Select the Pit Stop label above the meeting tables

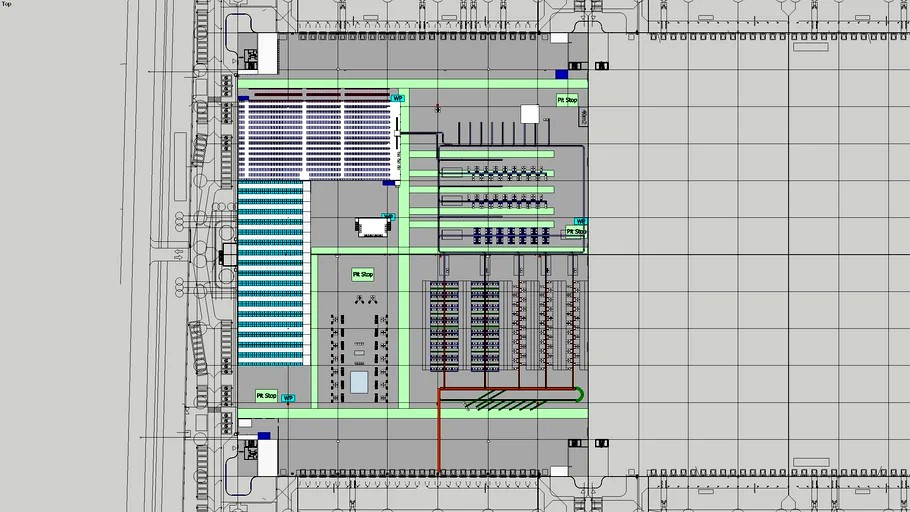coord(362,274)
